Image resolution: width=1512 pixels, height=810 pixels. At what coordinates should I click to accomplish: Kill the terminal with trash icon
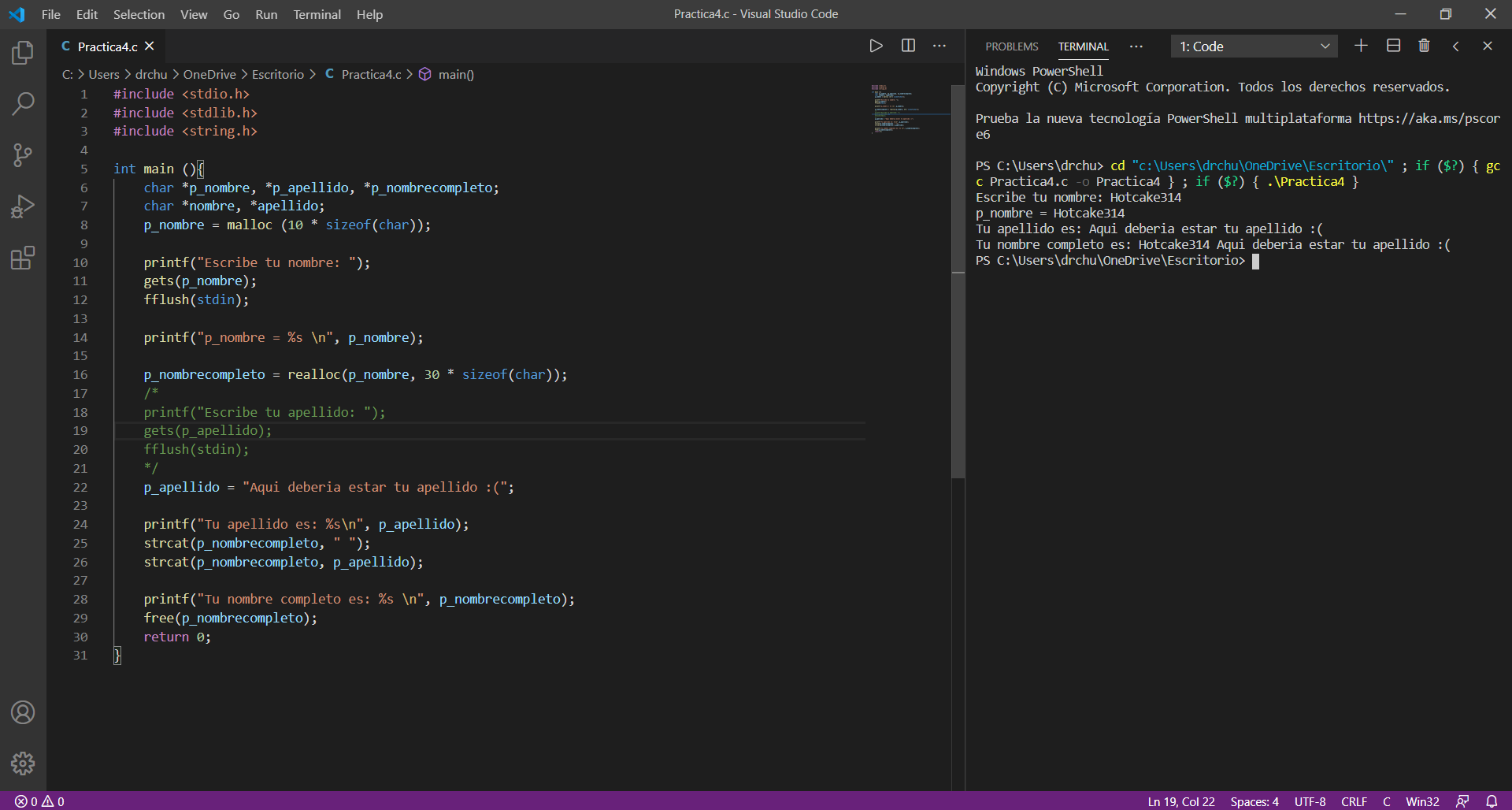tap(1424, 46)
